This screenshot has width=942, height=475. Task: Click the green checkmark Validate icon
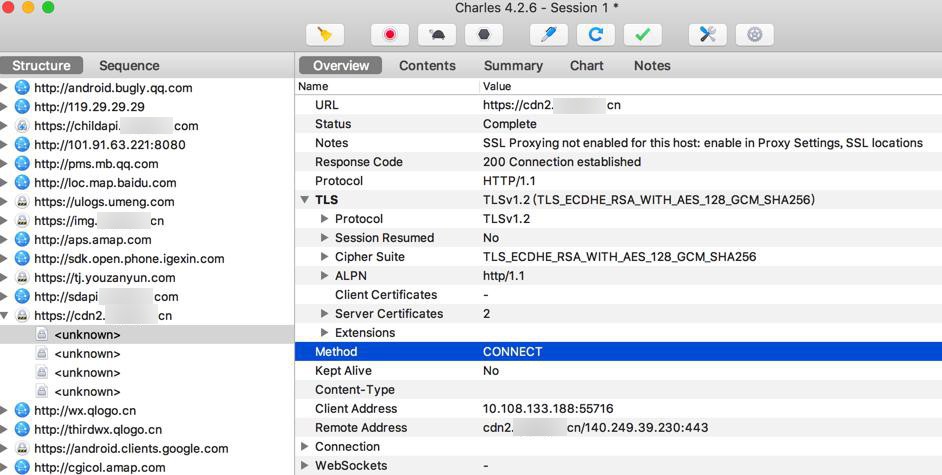coord(642,34)
